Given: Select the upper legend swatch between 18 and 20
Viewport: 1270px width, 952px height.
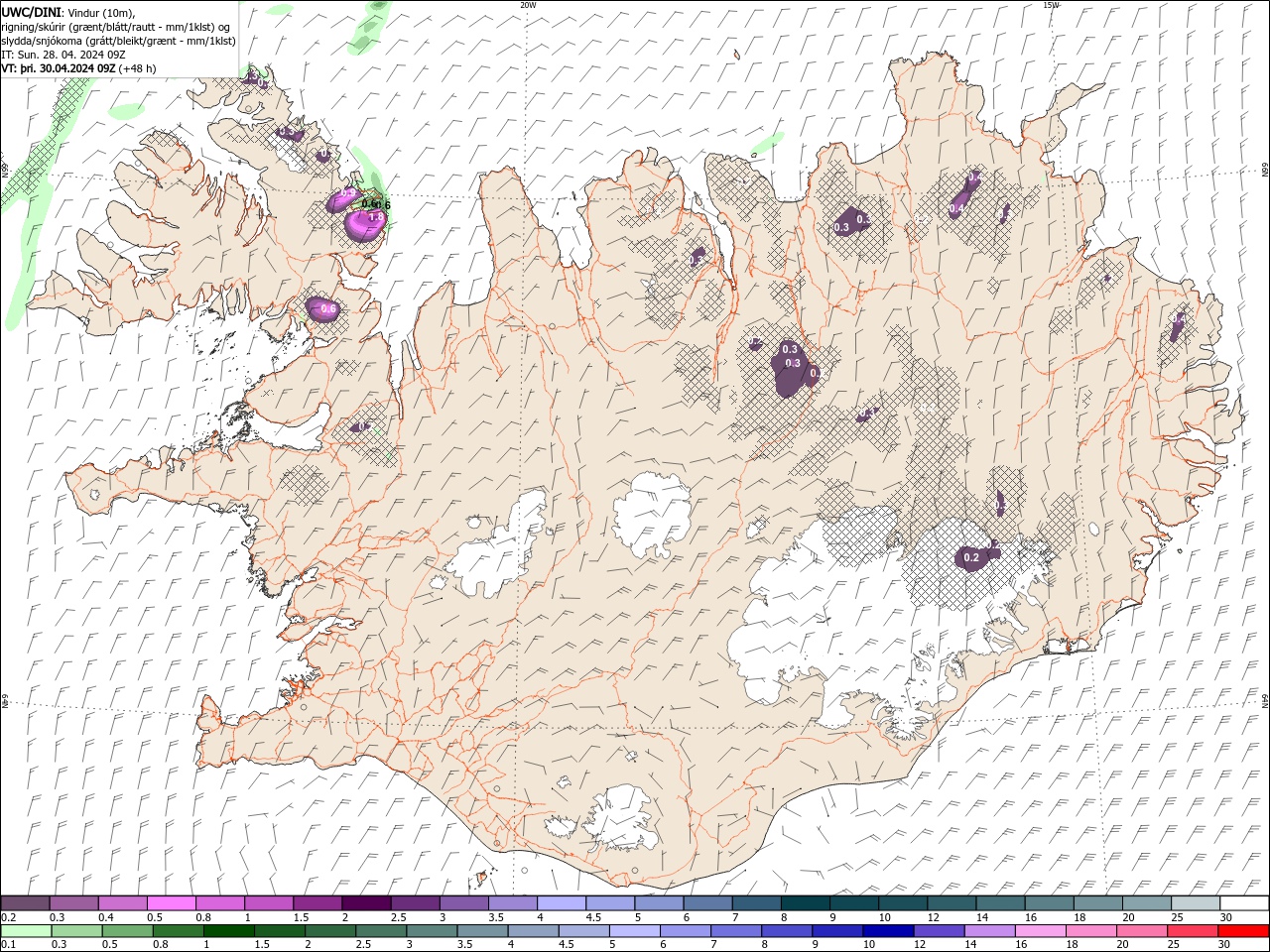Looking at the screenshot, I should (1097, 903).
